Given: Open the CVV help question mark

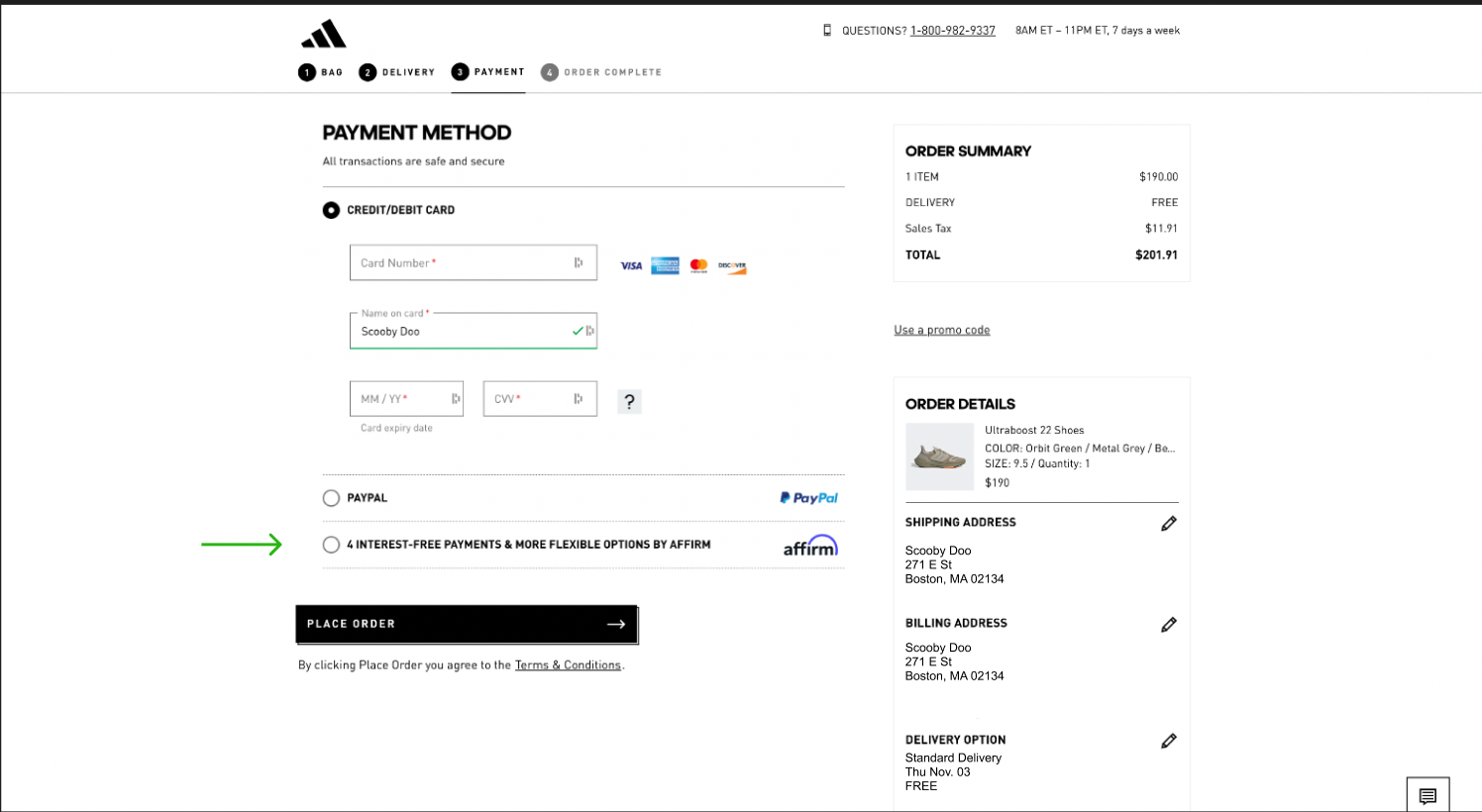Looking at the screenshot, I should pyautogui.click(x=629, y=401).
